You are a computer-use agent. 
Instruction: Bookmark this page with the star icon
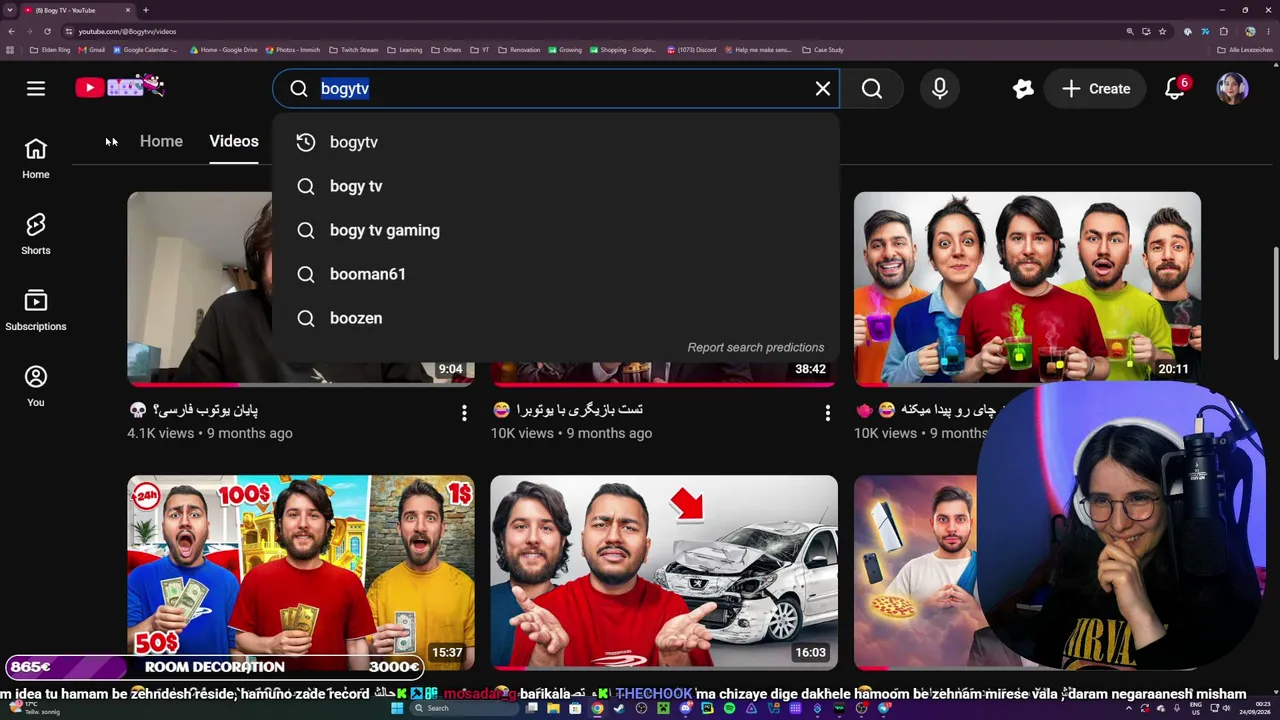tap(1162, 31)
